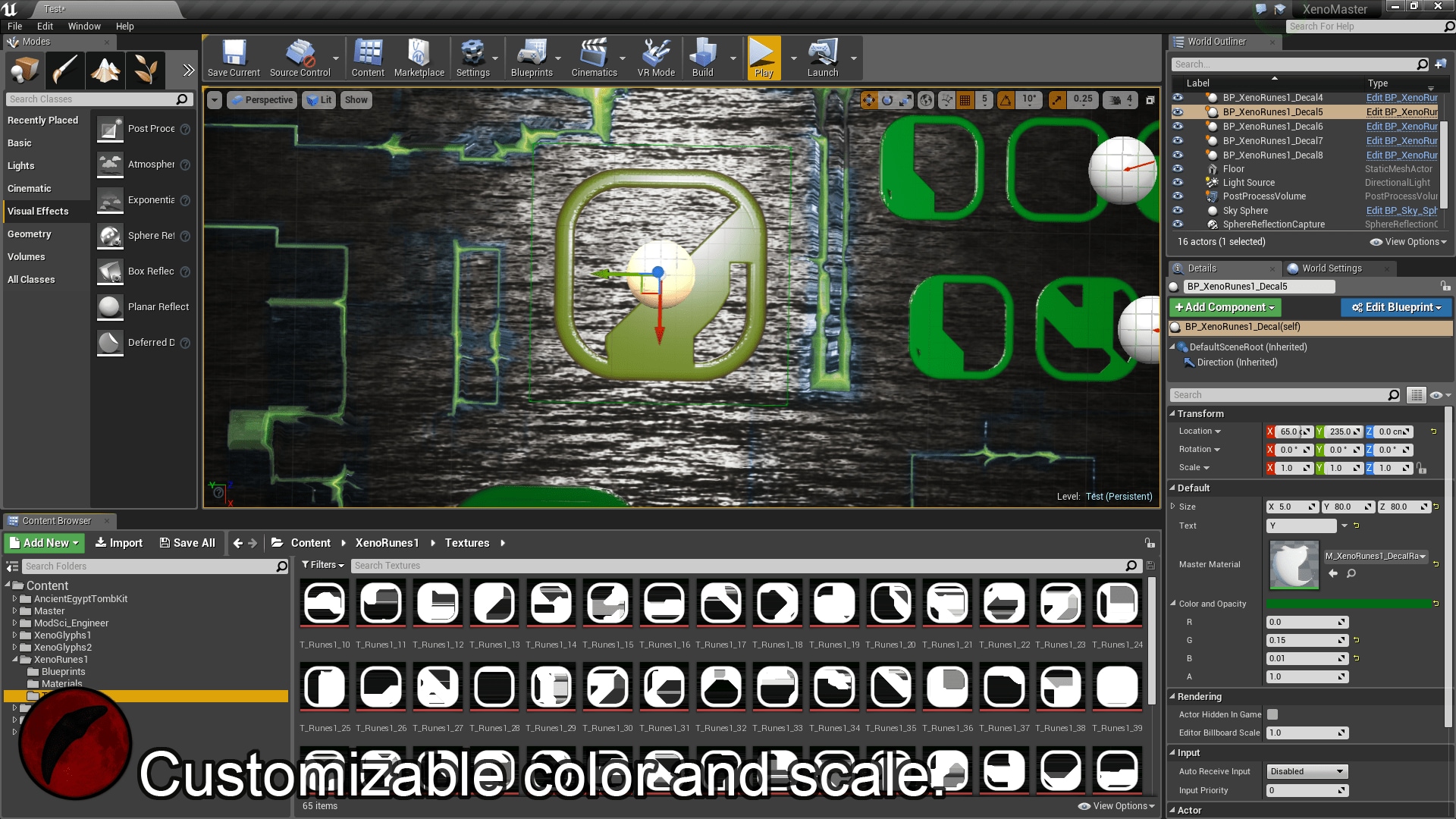This screenshot has width=1456, height=819.
Task: Expand the XenoGlyphs2 folder in the tree
Action: pos(14,648)
